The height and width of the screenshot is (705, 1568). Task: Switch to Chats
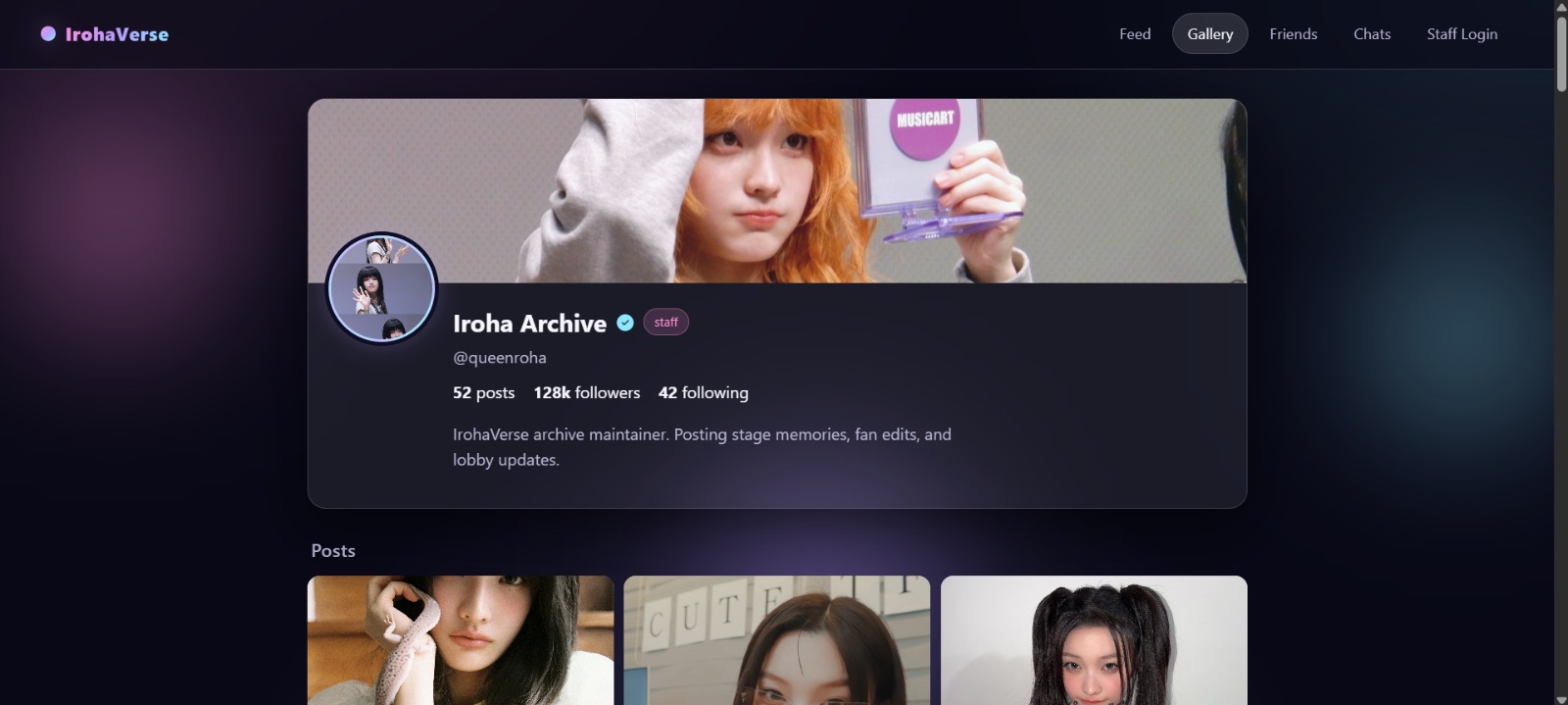click(1372, 33)
